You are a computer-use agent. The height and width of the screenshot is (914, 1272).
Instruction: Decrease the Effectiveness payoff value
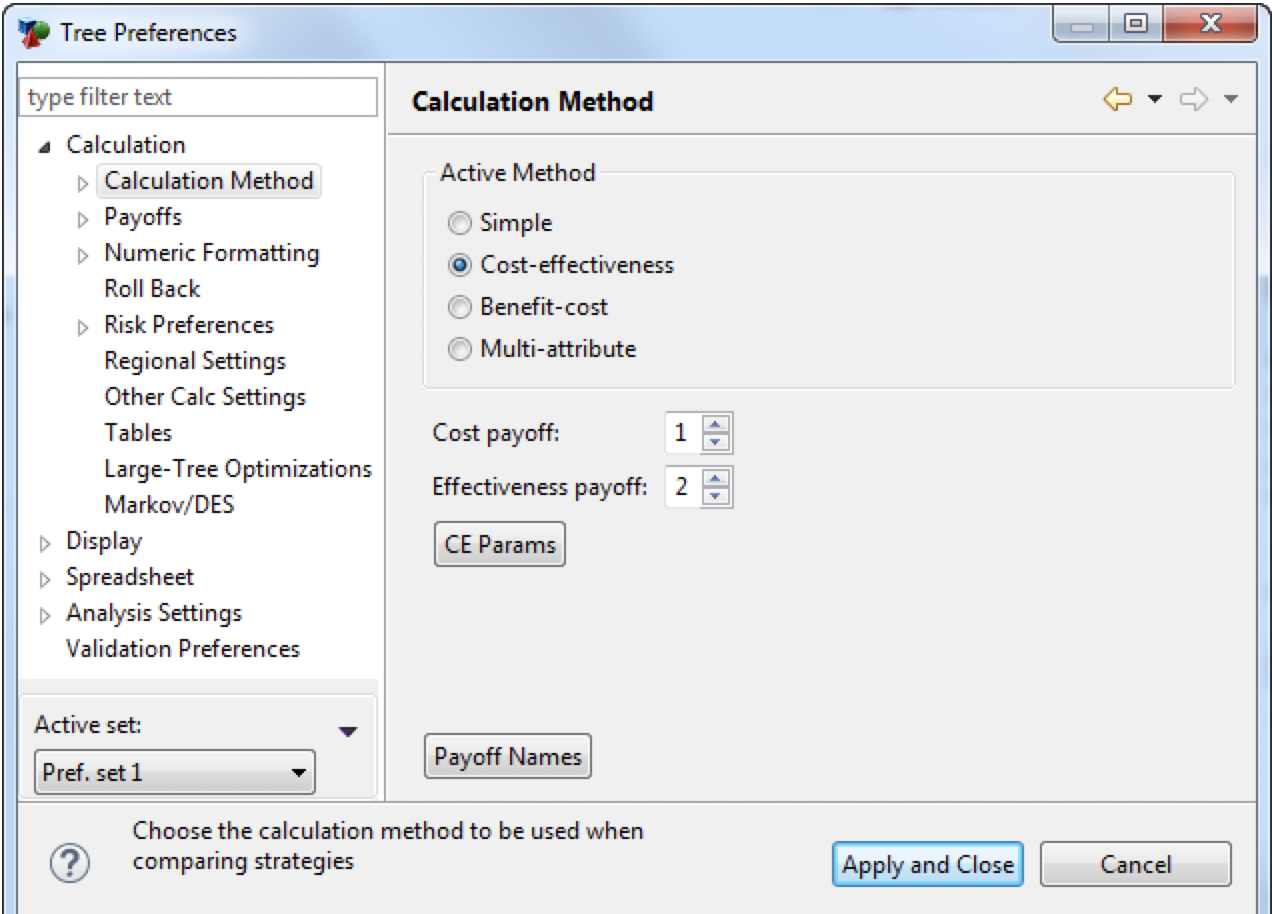[717, 496]
